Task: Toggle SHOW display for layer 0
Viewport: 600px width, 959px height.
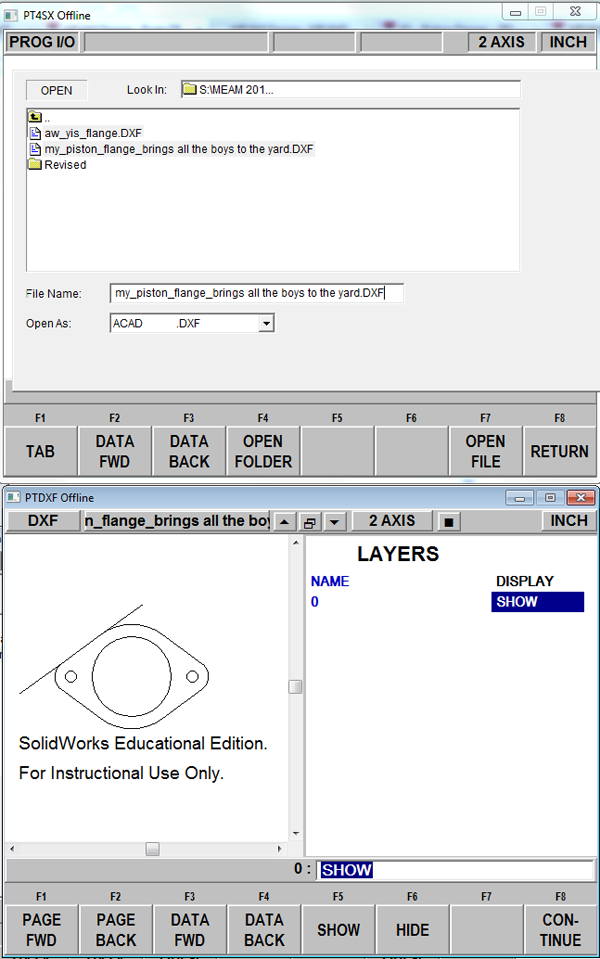Action: coord(538,602)
